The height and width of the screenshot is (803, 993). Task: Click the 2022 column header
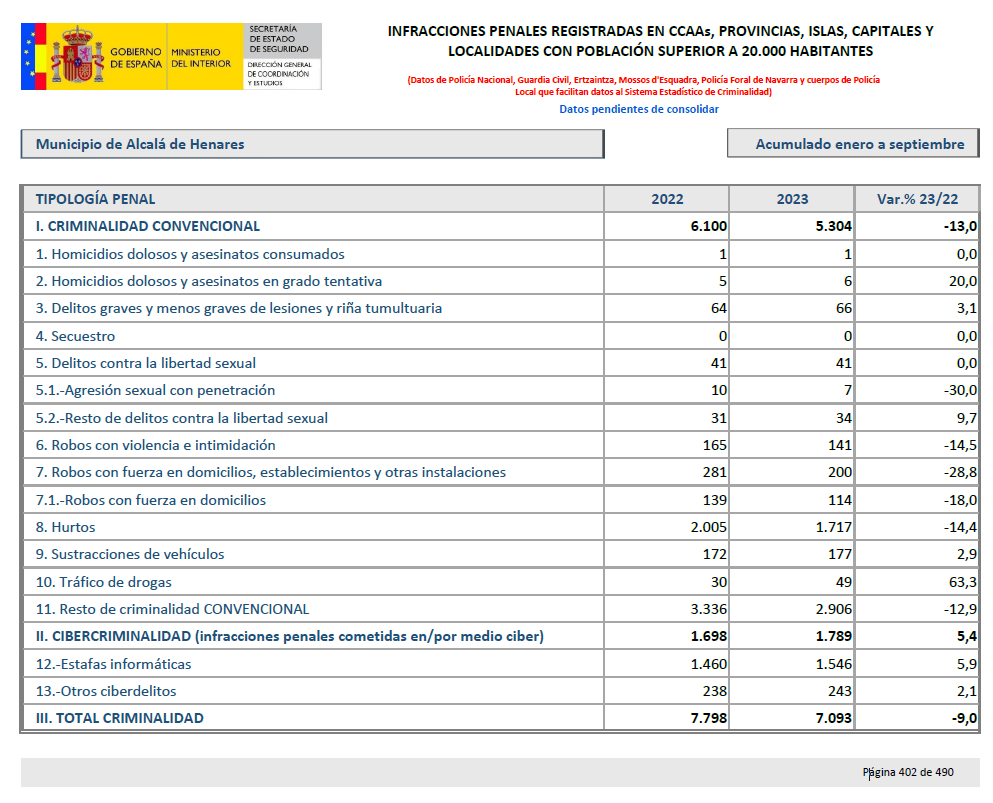tap(667, 199)
